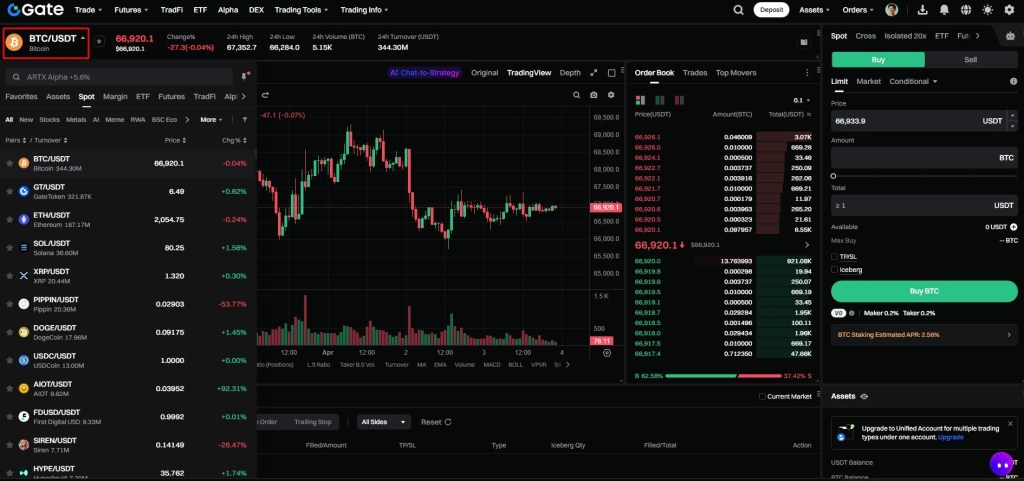This screenshot has height=481, width=1024.
Task: Toggle favorite star for SOL/USDT row
Action: [x=9, y=247]
